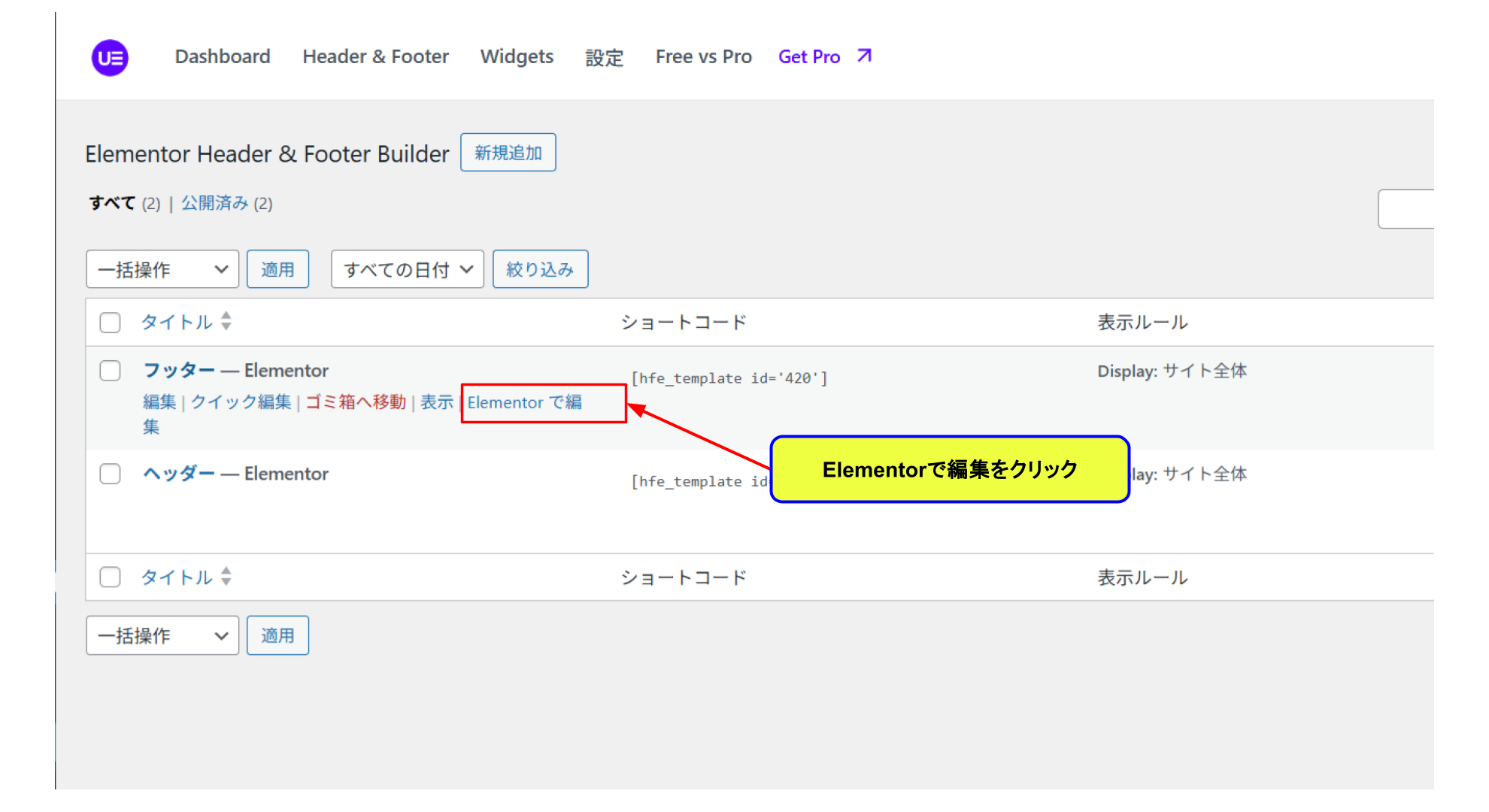Click the 絞り込み button

click(x=540, y=269)
